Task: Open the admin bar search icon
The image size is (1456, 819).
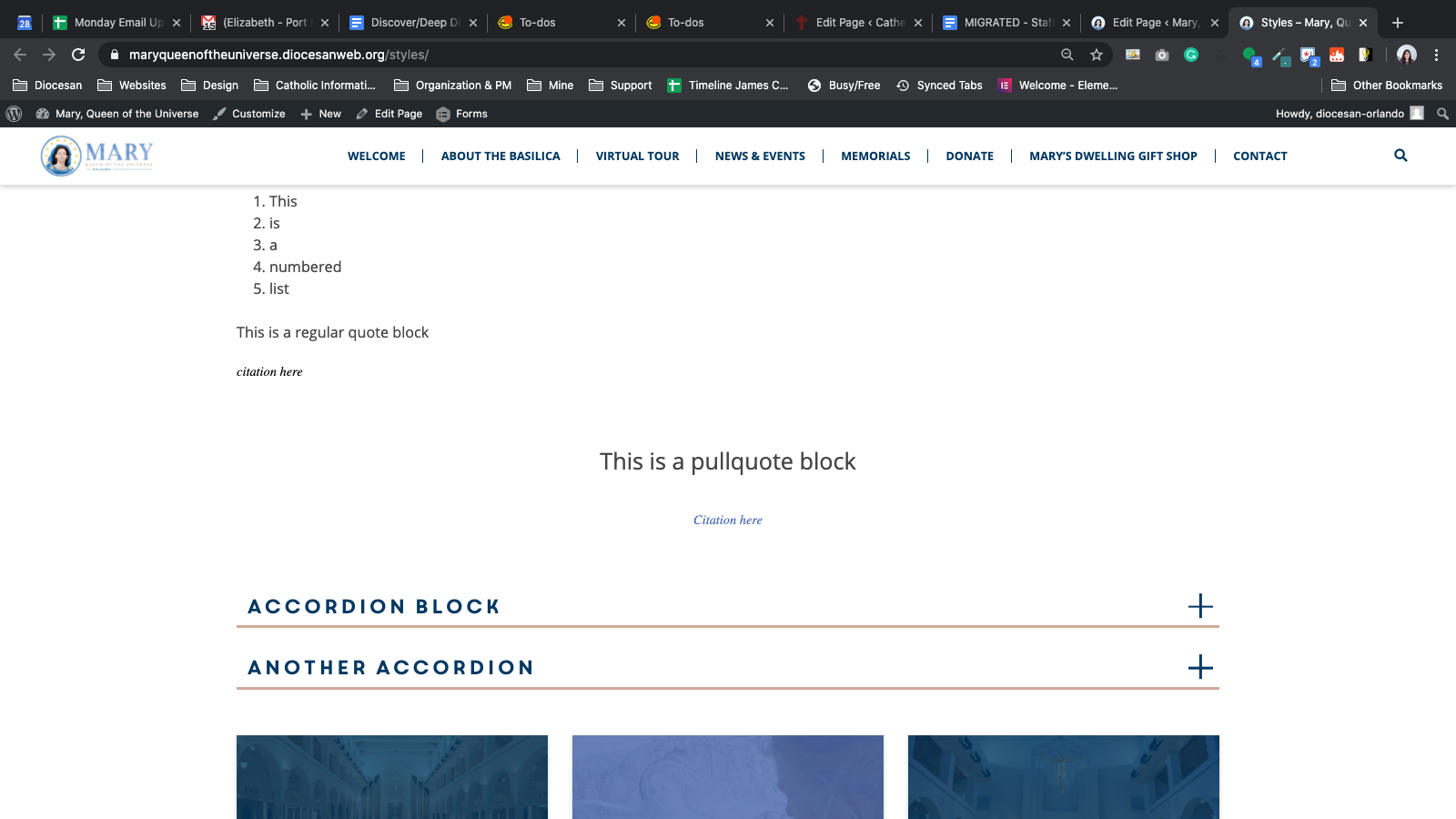Action: point(1442,114)
